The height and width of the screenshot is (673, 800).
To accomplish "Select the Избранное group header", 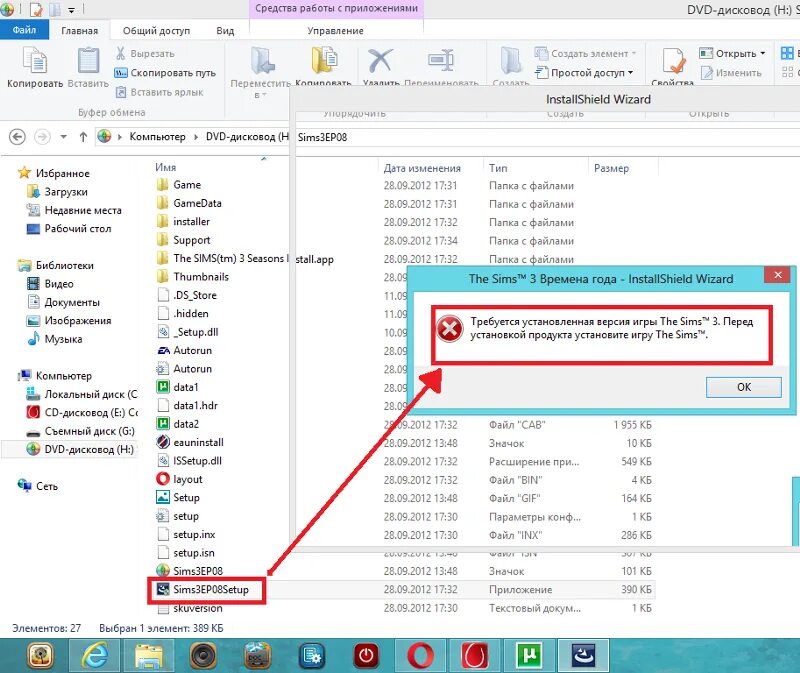I will click(54, 173).
